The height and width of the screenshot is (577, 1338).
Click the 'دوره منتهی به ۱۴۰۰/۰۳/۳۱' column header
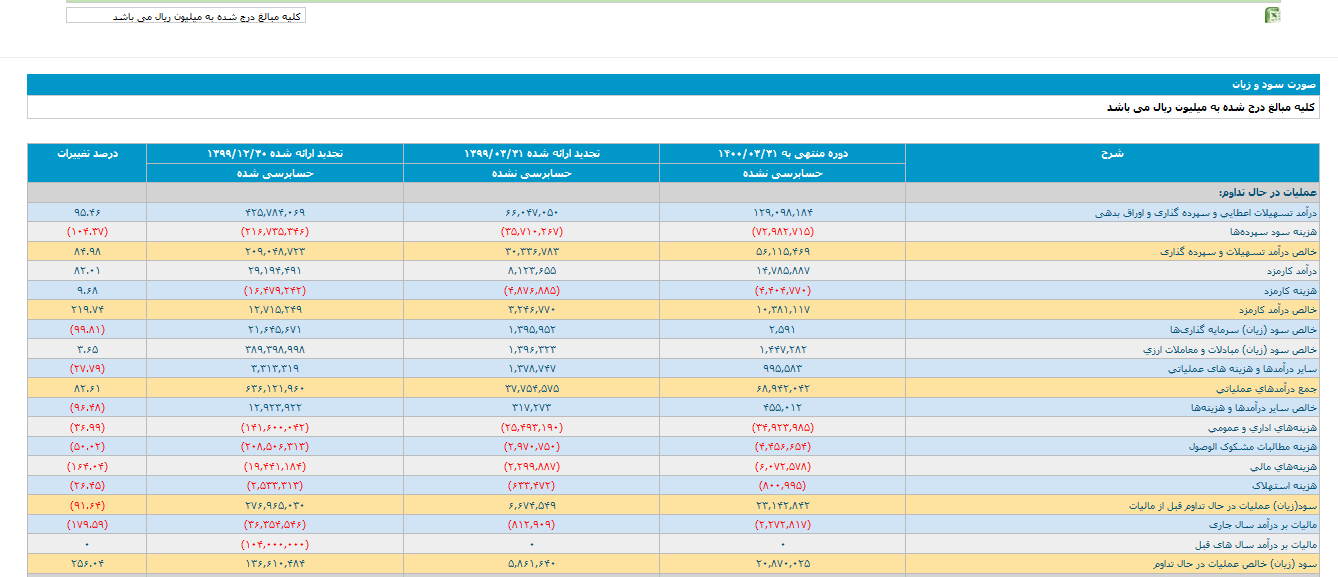pyautogui.click(x=782, y=154)
